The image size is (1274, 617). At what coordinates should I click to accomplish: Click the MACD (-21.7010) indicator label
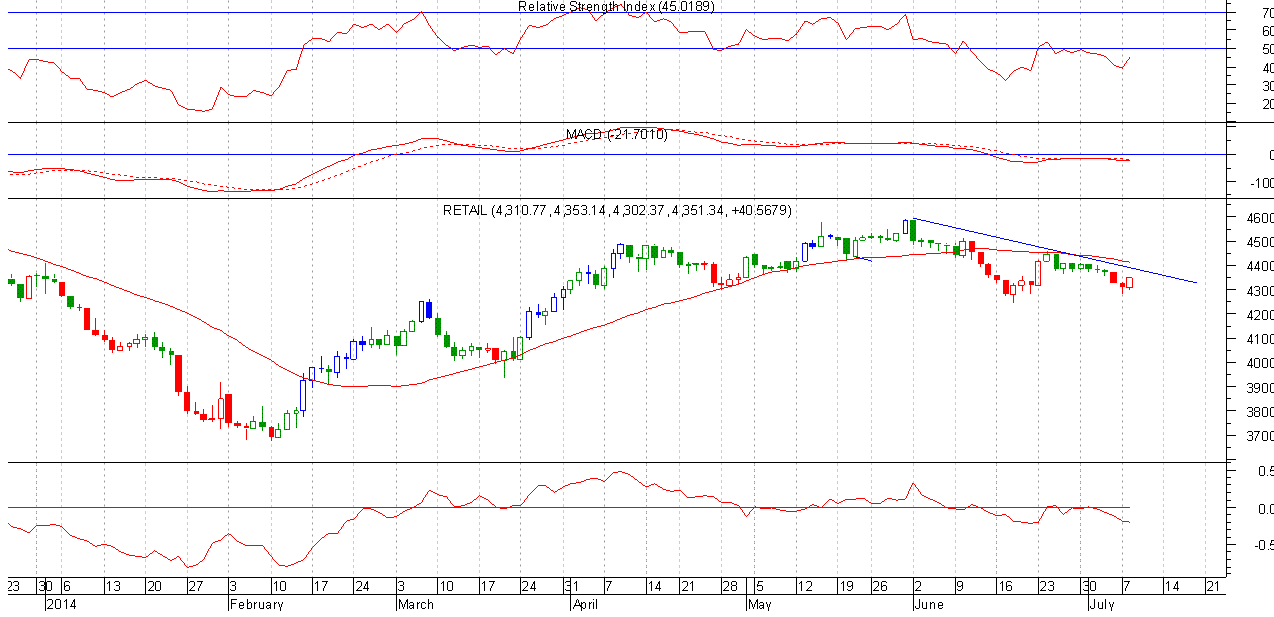[x=616, y=134]
